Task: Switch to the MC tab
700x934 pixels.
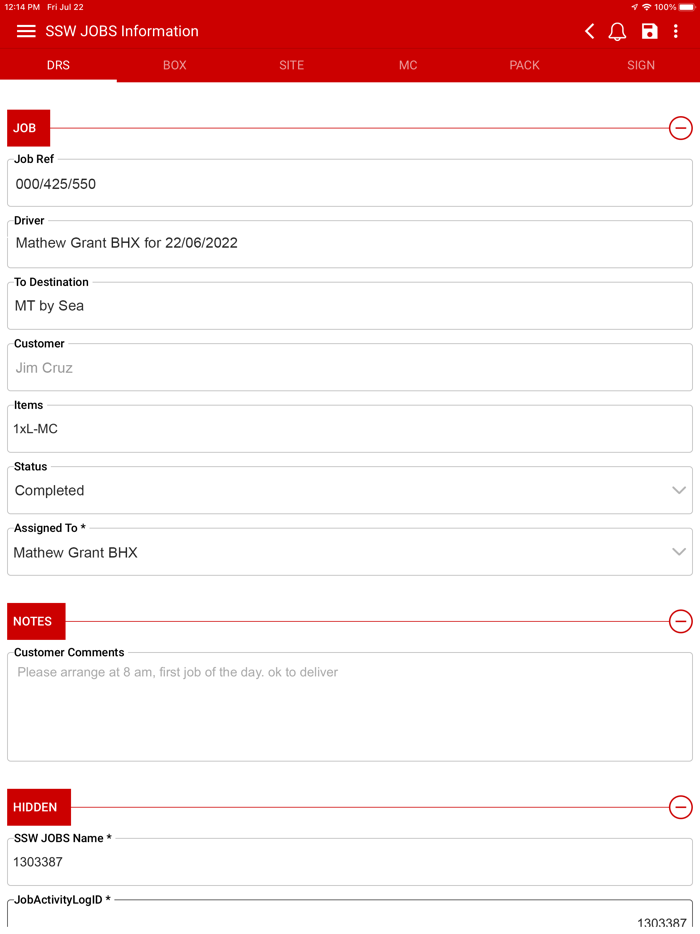Action: coord(408,65)
